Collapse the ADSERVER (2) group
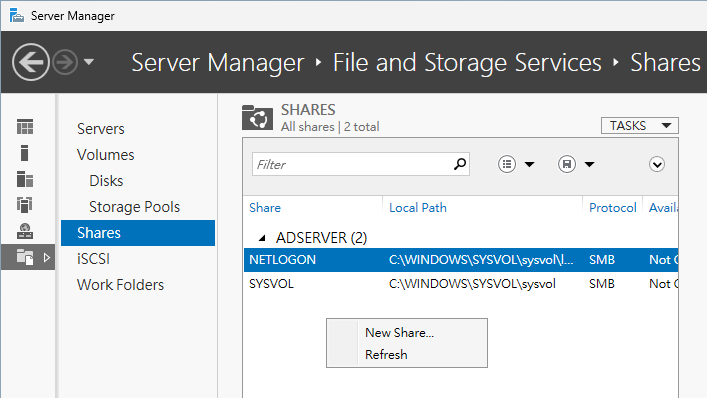The width and height of the screenshot is (707, 398). (x=262, y=238)
